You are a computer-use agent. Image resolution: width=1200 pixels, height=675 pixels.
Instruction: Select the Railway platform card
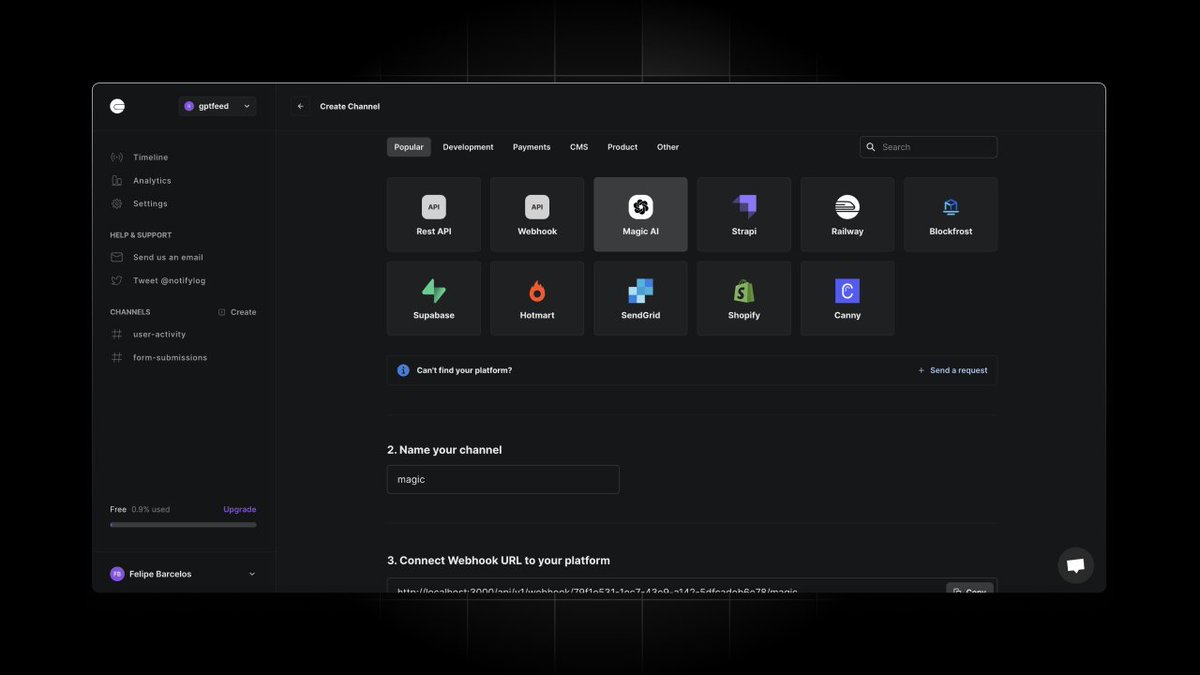848,214
